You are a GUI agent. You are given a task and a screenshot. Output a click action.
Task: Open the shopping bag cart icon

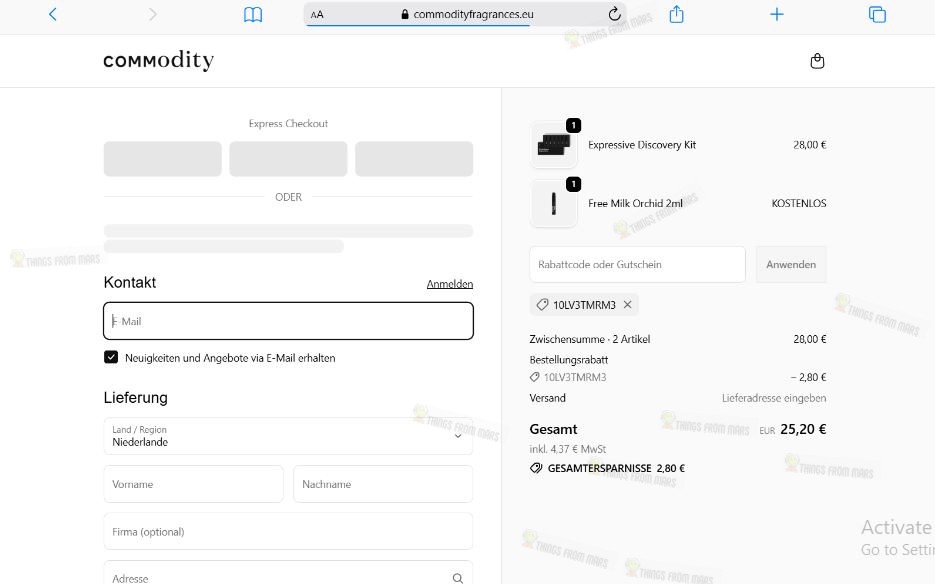pos(818,61)
